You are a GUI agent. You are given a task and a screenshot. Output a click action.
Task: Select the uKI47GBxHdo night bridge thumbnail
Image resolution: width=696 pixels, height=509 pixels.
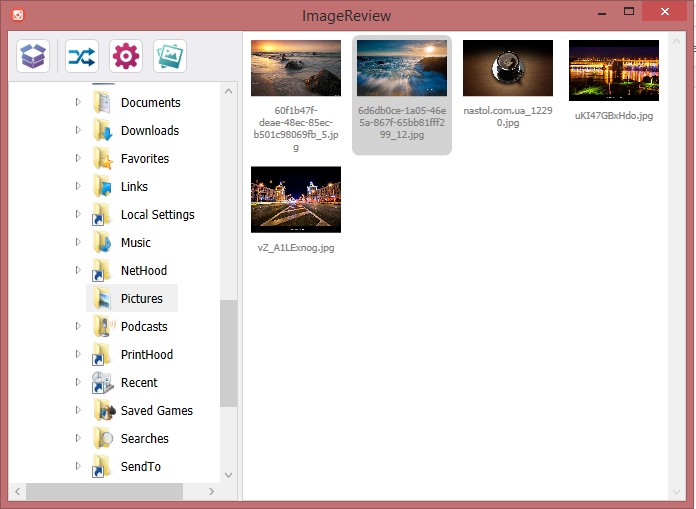(614, 70)
